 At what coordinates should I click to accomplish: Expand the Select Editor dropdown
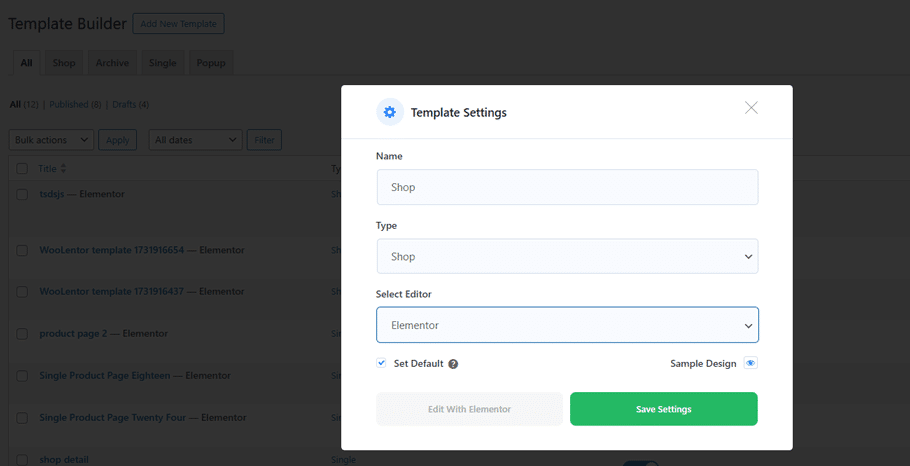click(x=567, y=325)
